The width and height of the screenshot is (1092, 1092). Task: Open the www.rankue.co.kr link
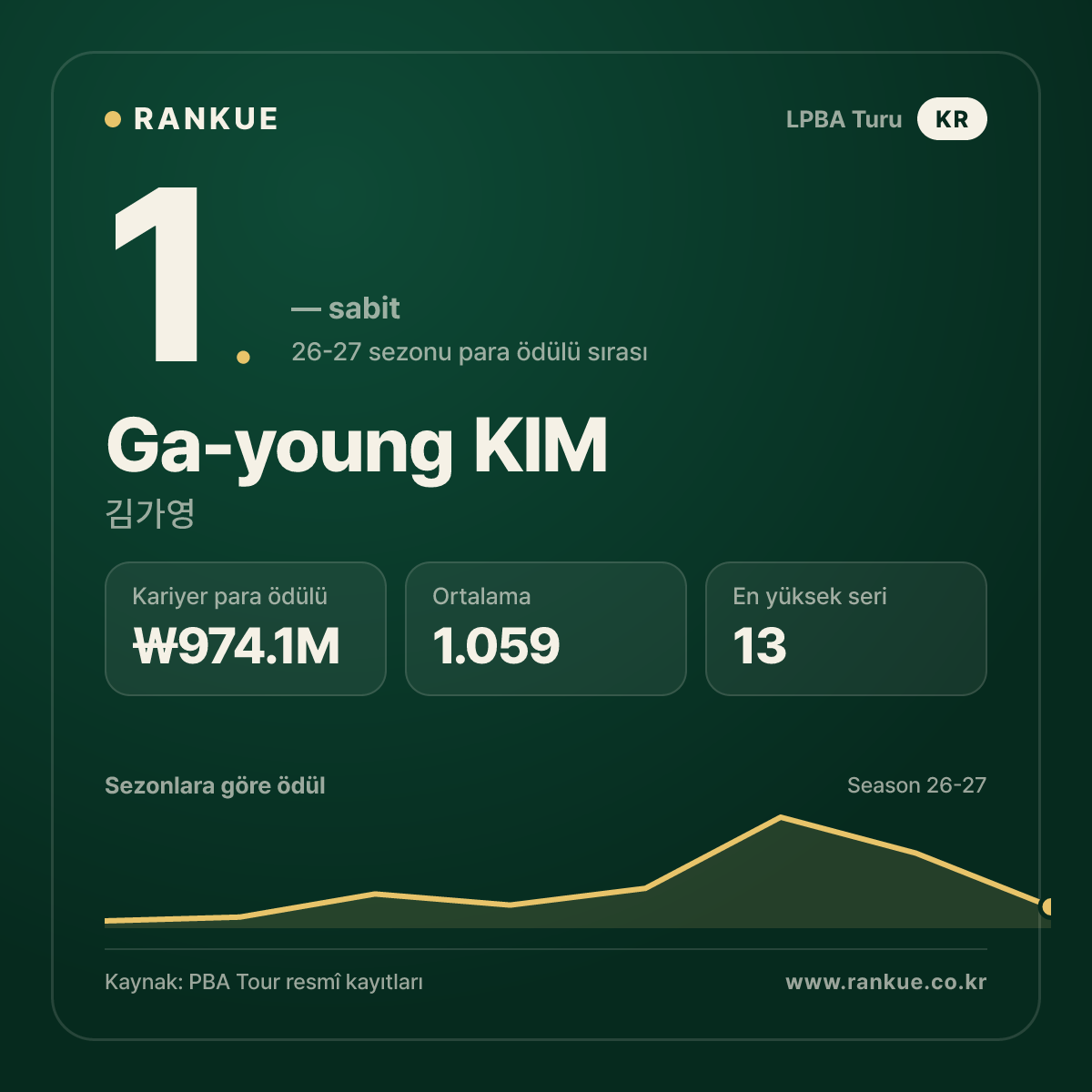pyautogui.click(x=886, y=982)
